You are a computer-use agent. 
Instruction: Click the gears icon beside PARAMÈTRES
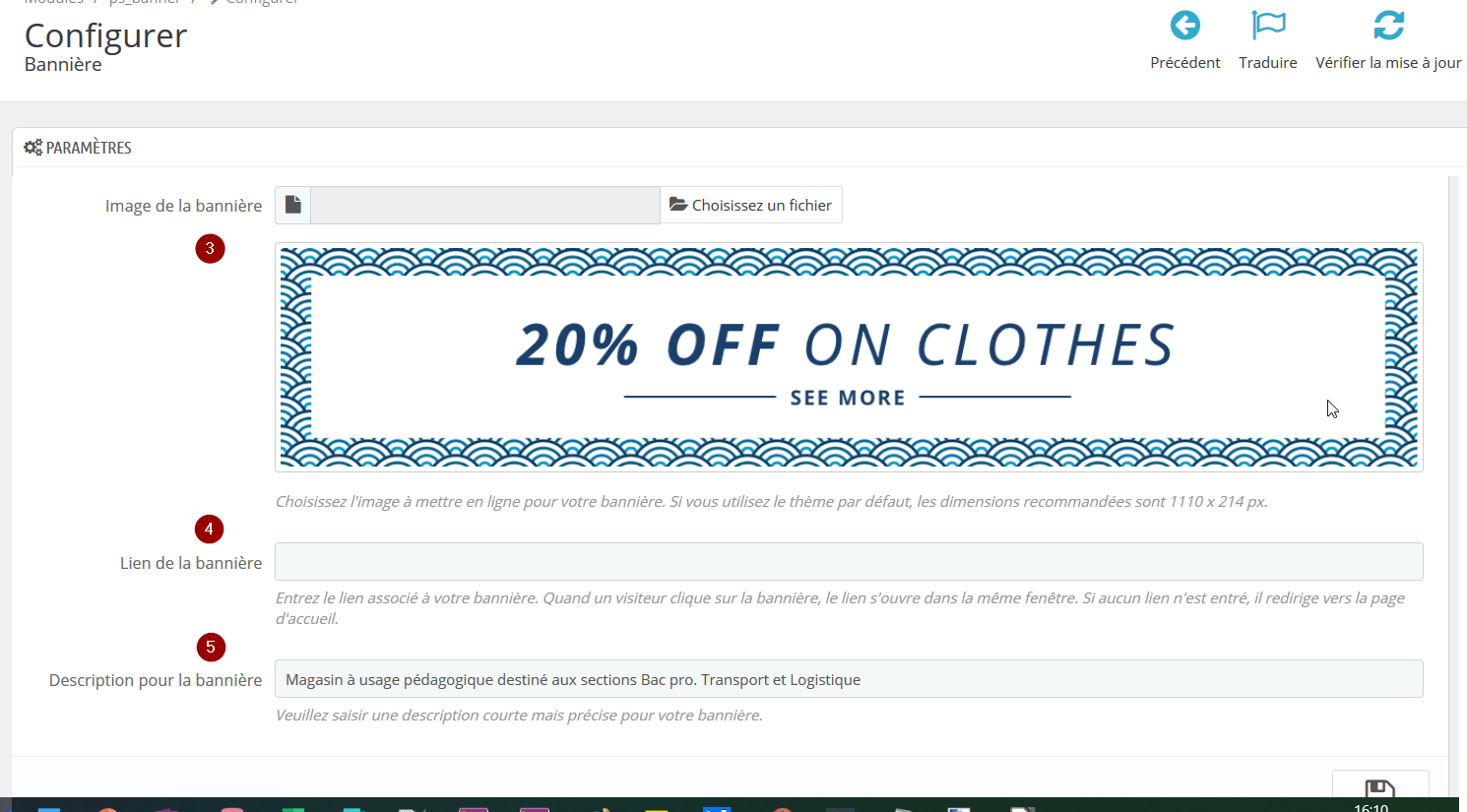pos(32,148)
